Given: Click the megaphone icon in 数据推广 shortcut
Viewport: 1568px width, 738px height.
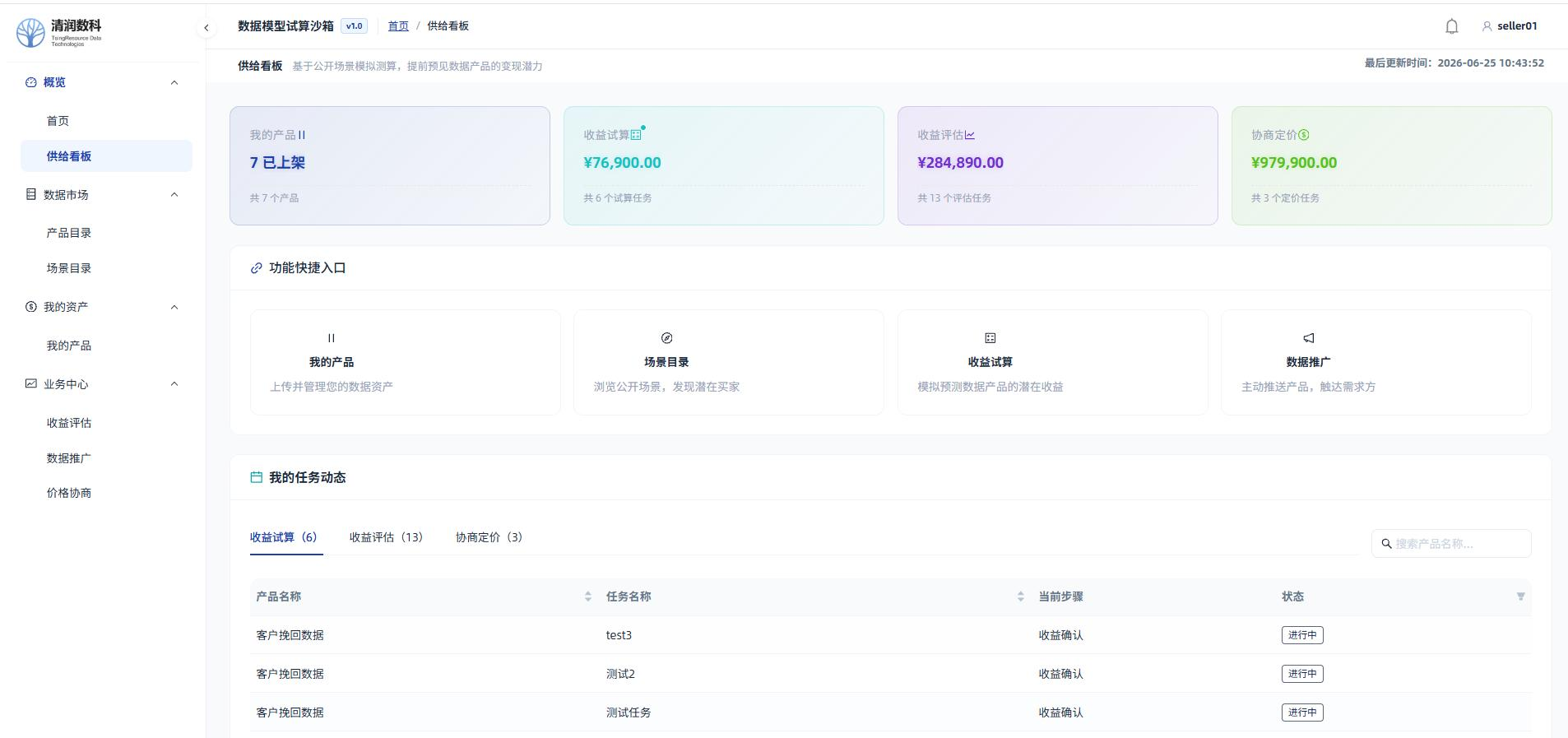Looking at the screenshot, I should pos(1309,338).
